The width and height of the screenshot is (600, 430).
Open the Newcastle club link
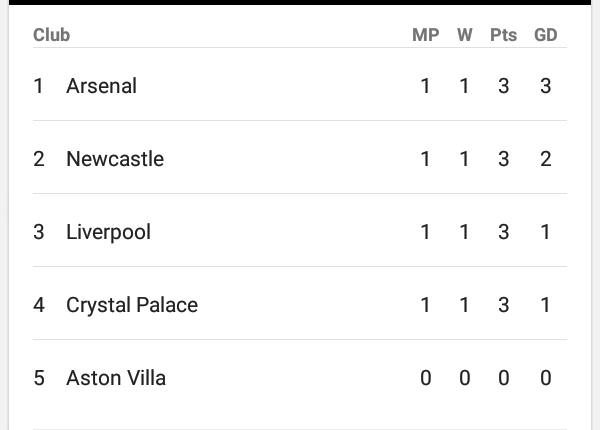pyautogui.click(x=115, y=159)
